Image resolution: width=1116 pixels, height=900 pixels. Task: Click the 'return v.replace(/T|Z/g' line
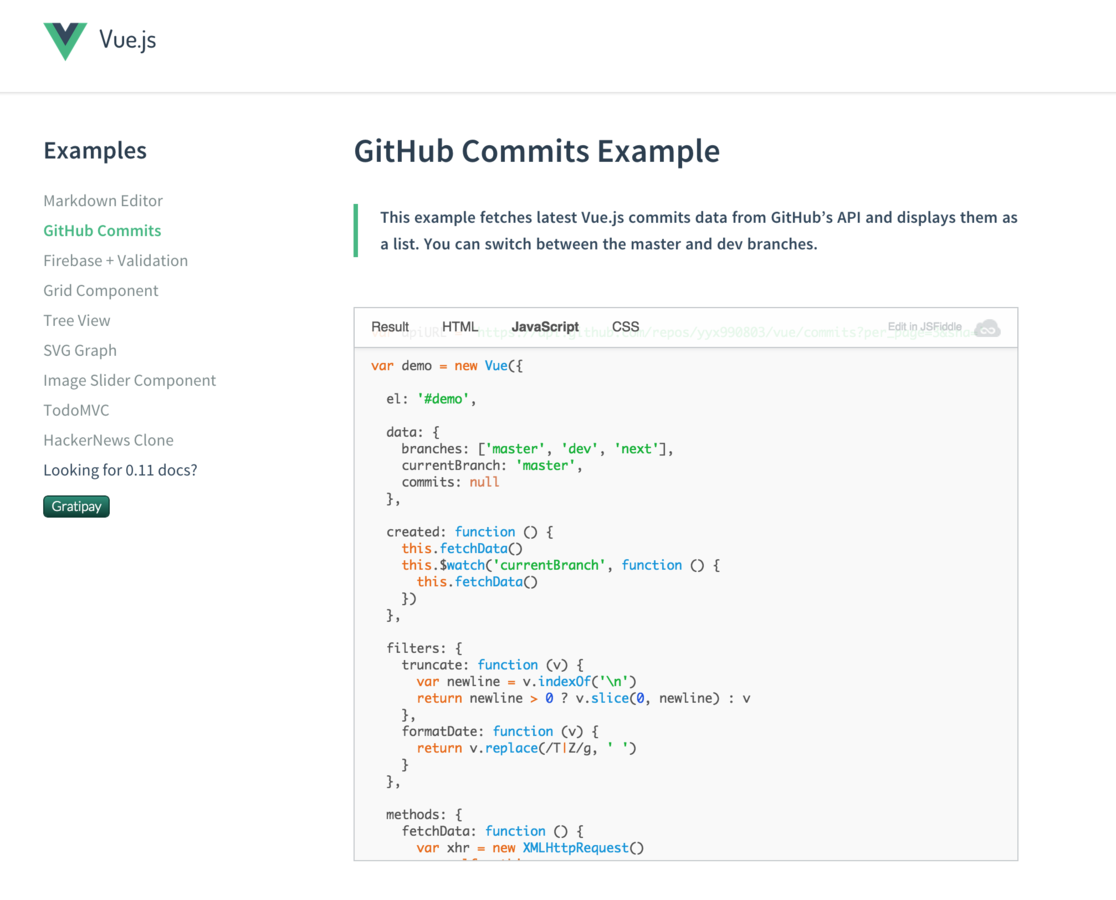[x=527, y=748]
